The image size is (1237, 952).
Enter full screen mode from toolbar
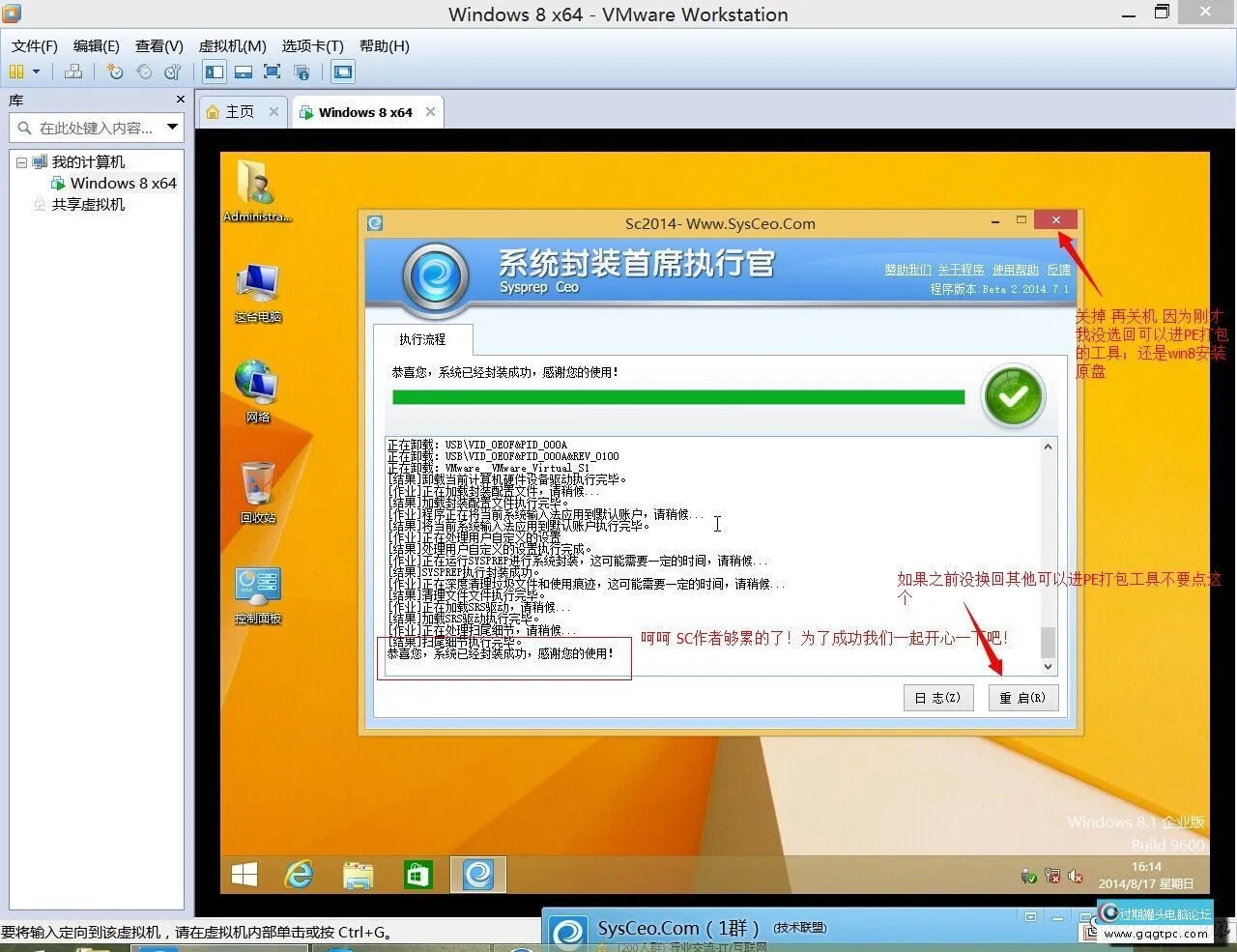[273, 72]
